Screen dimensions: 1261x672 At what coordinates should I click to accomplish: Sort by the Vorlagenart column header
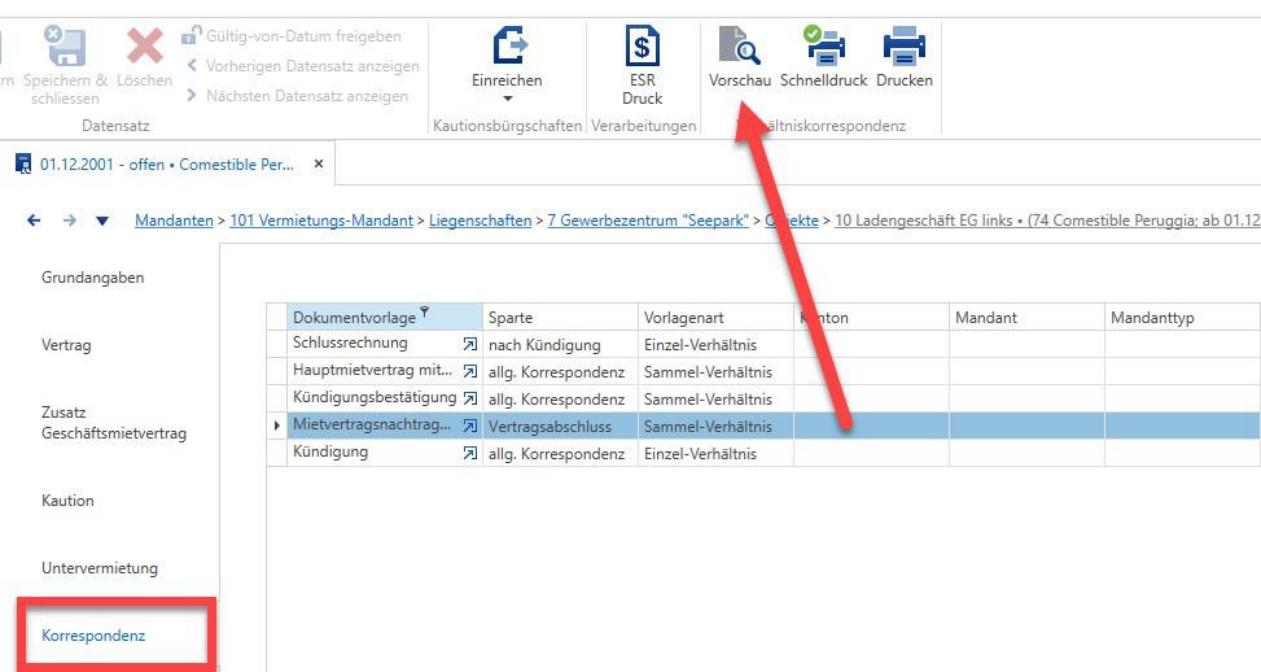pos(715,318)
